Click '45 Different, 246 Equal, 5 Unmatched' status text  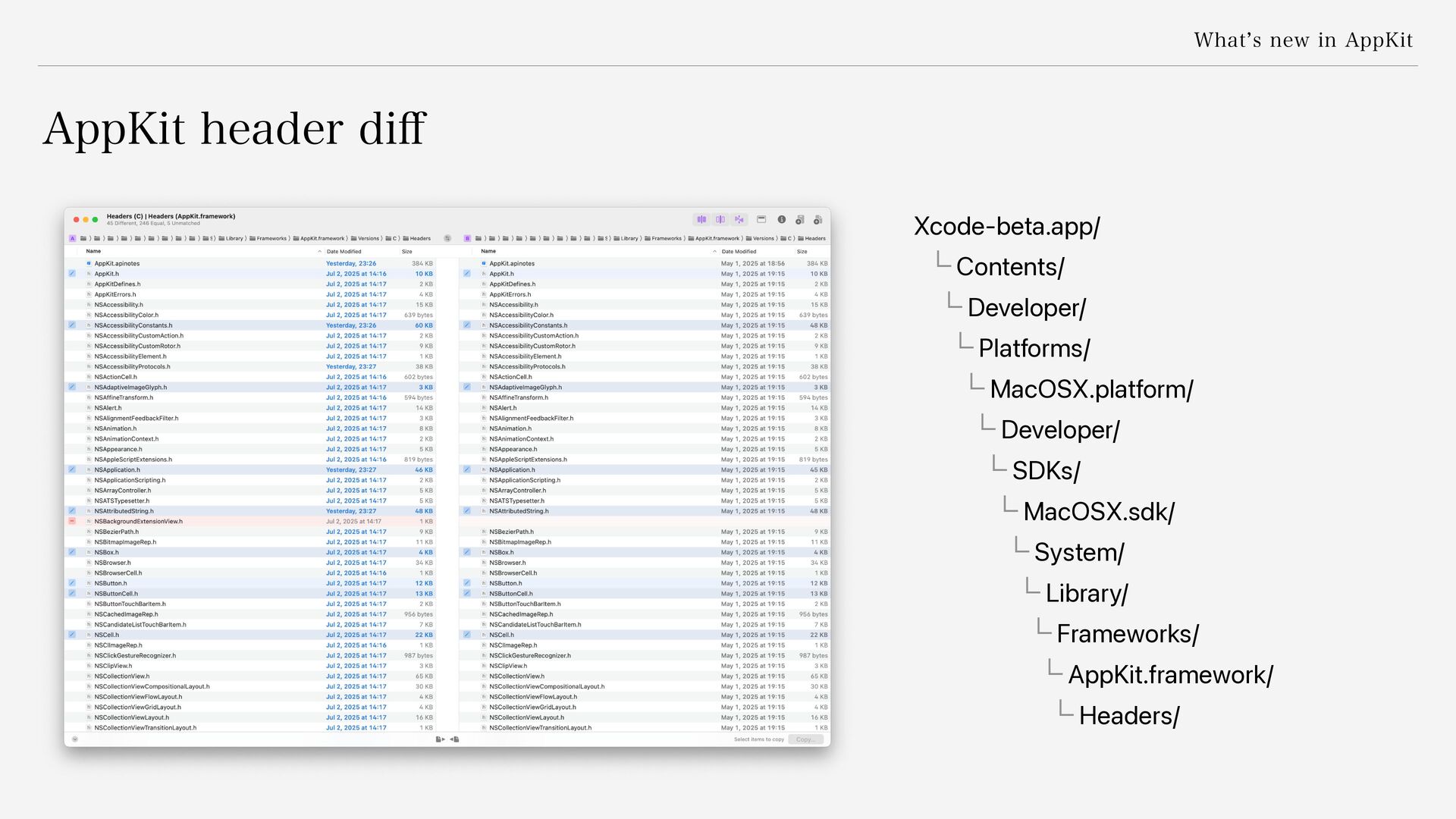pyautogui.click(x=153, y=224)
